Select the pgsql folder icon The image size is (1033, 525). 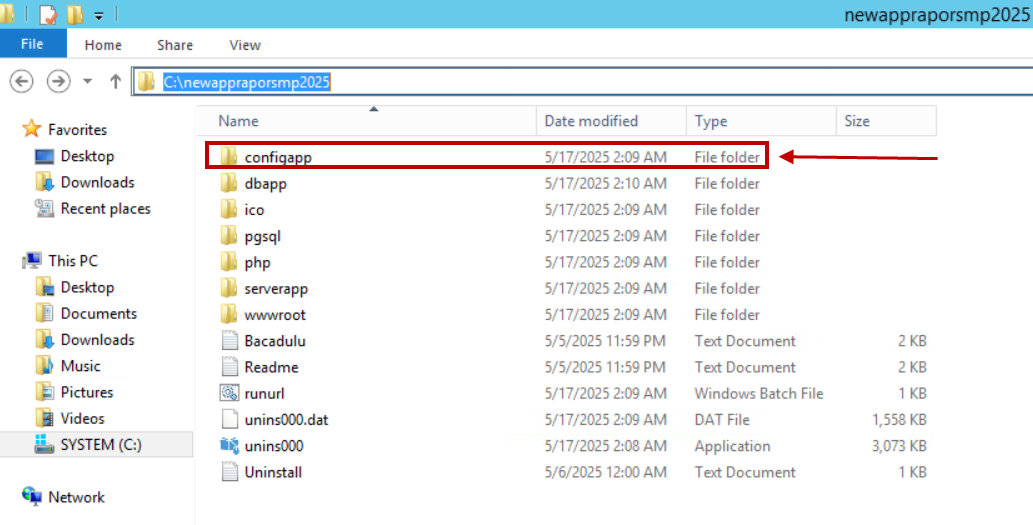pos(229,236)
